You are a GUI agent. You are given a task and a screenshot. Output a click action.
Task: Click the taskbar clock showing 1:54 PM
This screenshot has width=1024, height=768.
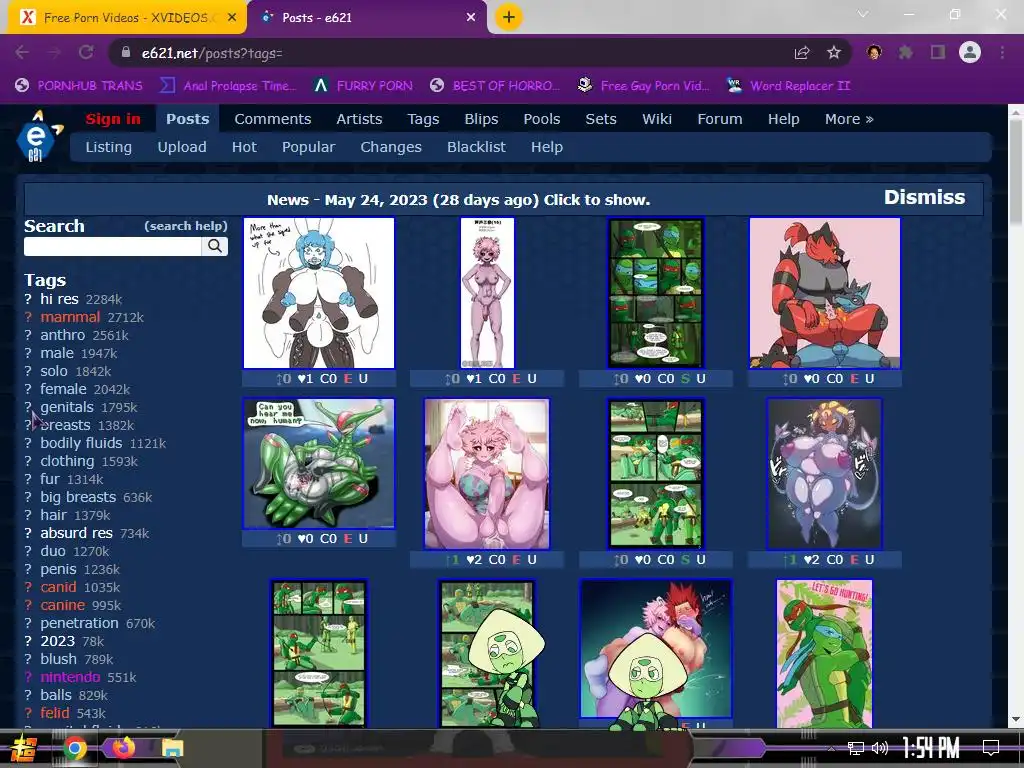931,748
